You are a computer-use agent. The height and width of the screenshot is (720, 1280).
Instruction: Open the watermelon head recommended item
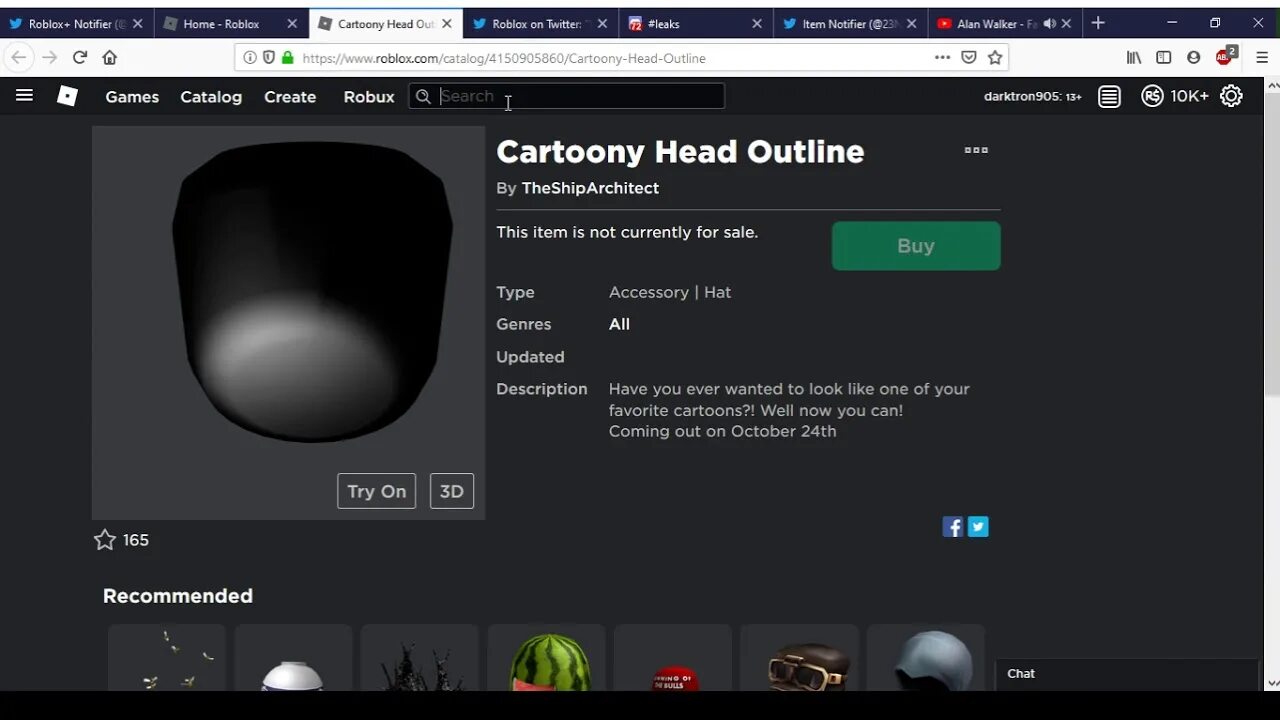tap(546, 660)
